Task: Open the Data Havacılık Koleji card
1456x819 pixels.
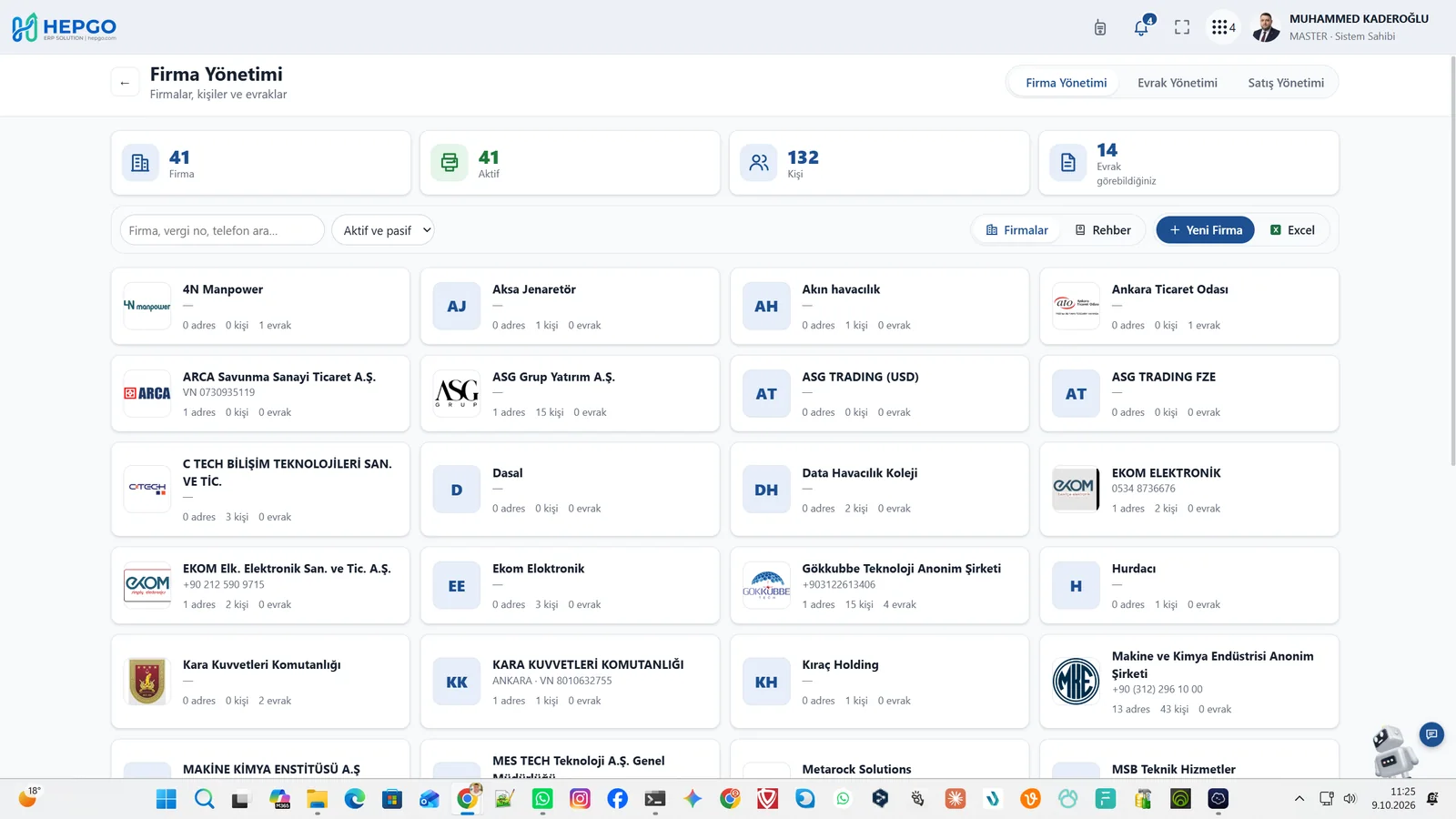Action: (x=879, y=490)
